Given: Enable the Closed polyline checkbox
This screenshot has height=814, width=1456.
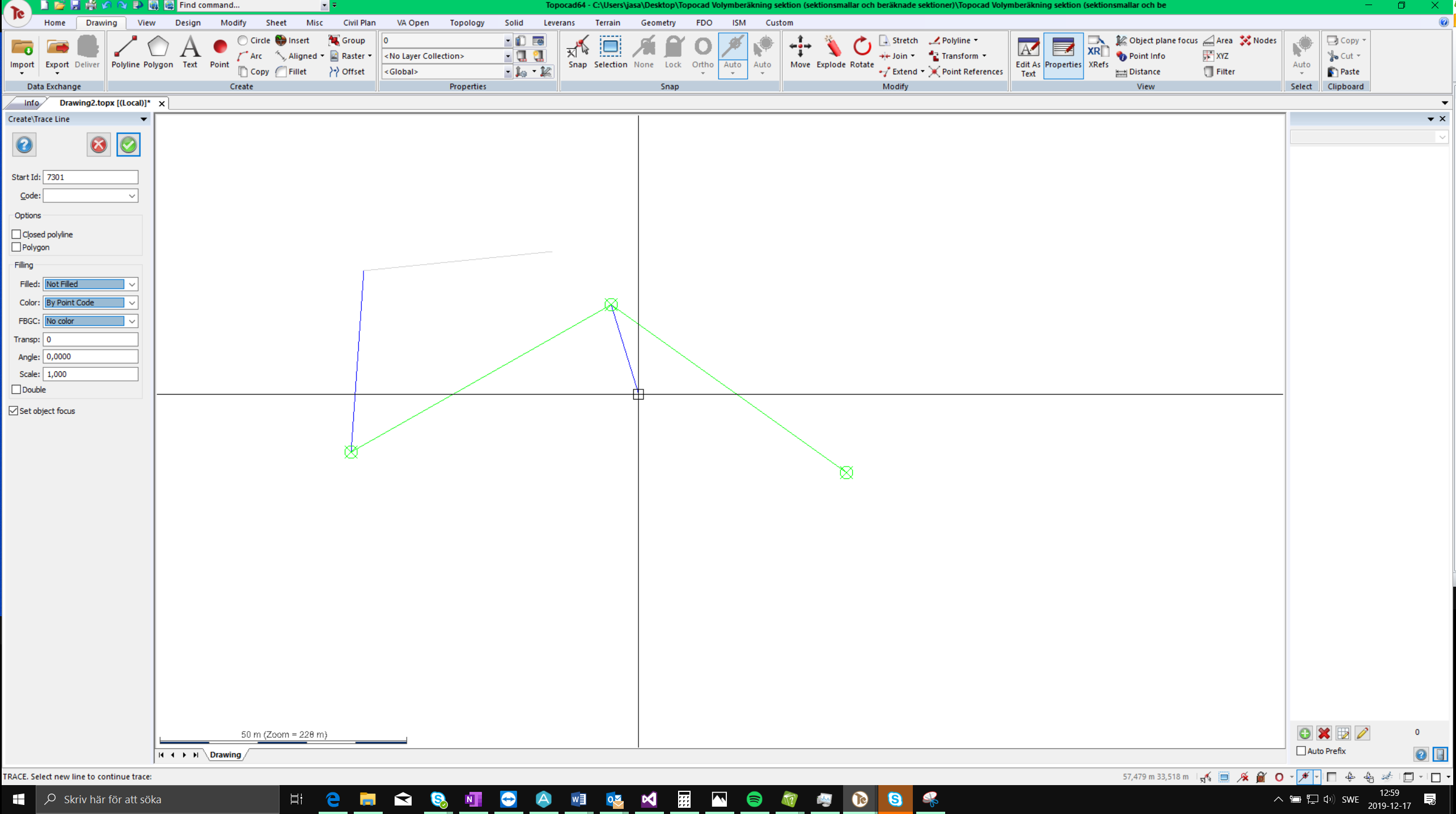Looking at the screenshot, I should (16, 234).
